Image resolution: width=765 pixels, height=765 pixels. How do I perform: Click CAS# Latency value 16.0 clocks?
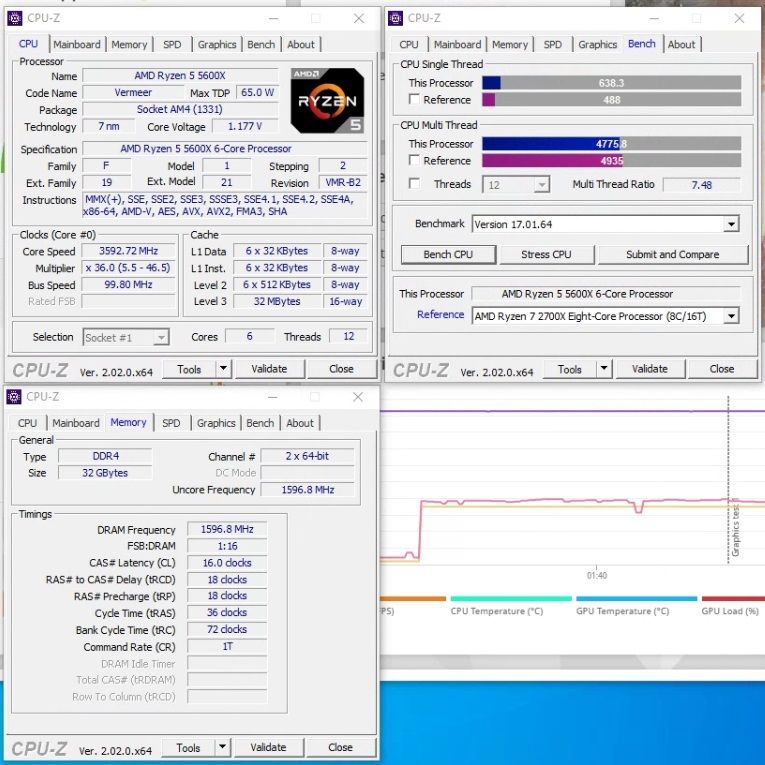(227, 563)
